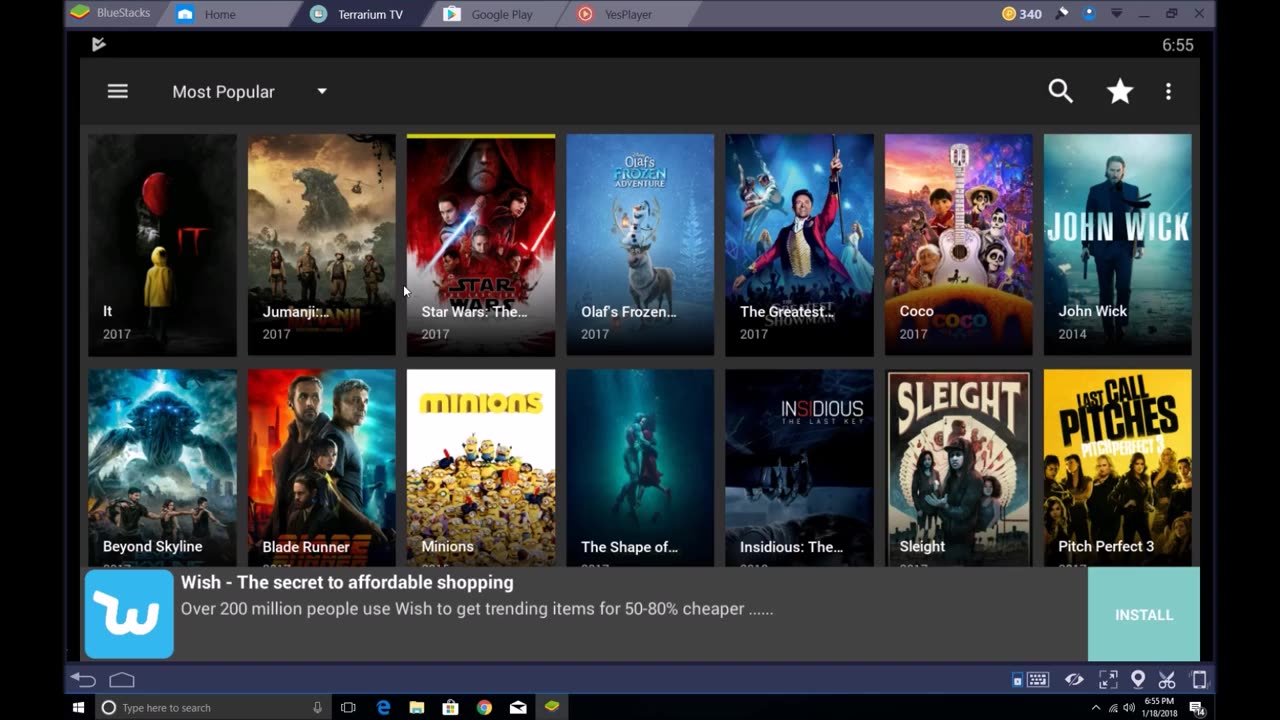Toggle BlueStacks fullscreen mode icon
Viewport: 1280px width, 720px height.
click(1108, 680)
